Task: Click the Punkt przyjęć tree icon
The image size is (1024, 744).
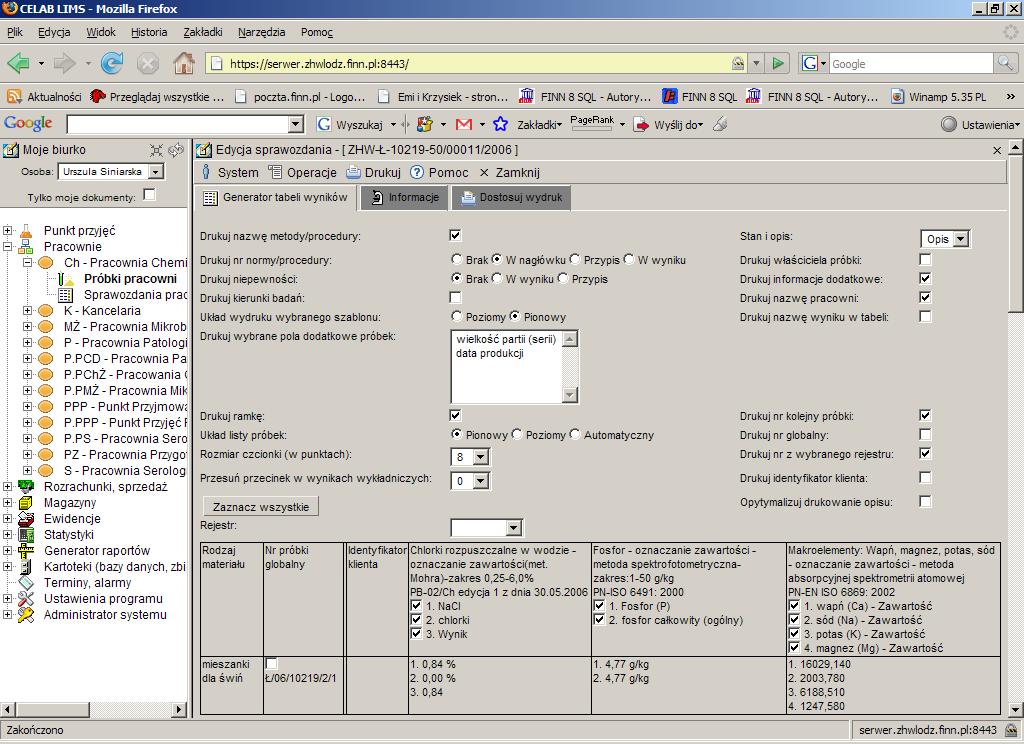Action: pos(26,231)
